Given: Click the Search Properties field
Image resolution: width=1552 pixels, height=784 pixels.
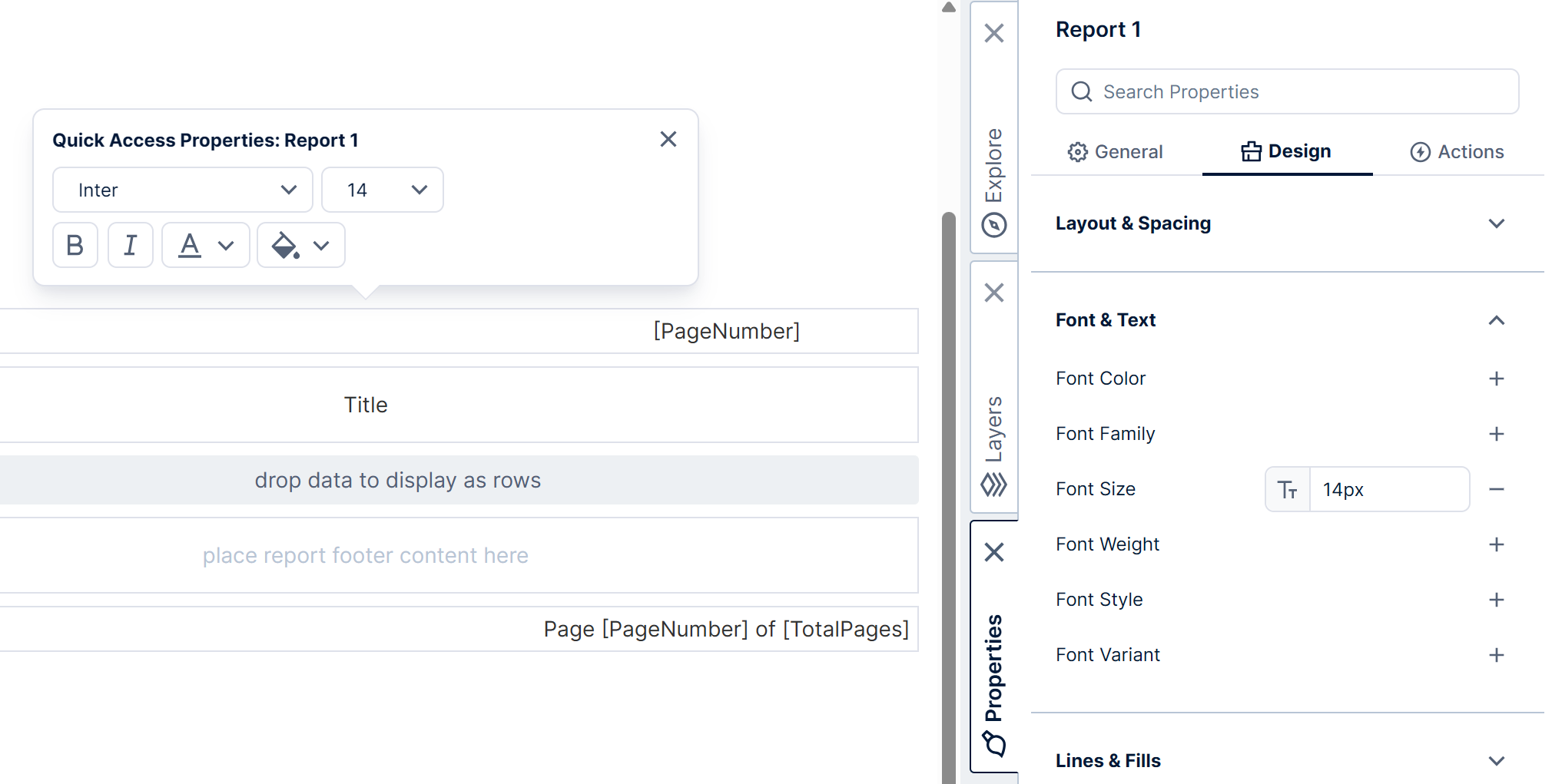Looking at the screenshot, I should 1298,92.
